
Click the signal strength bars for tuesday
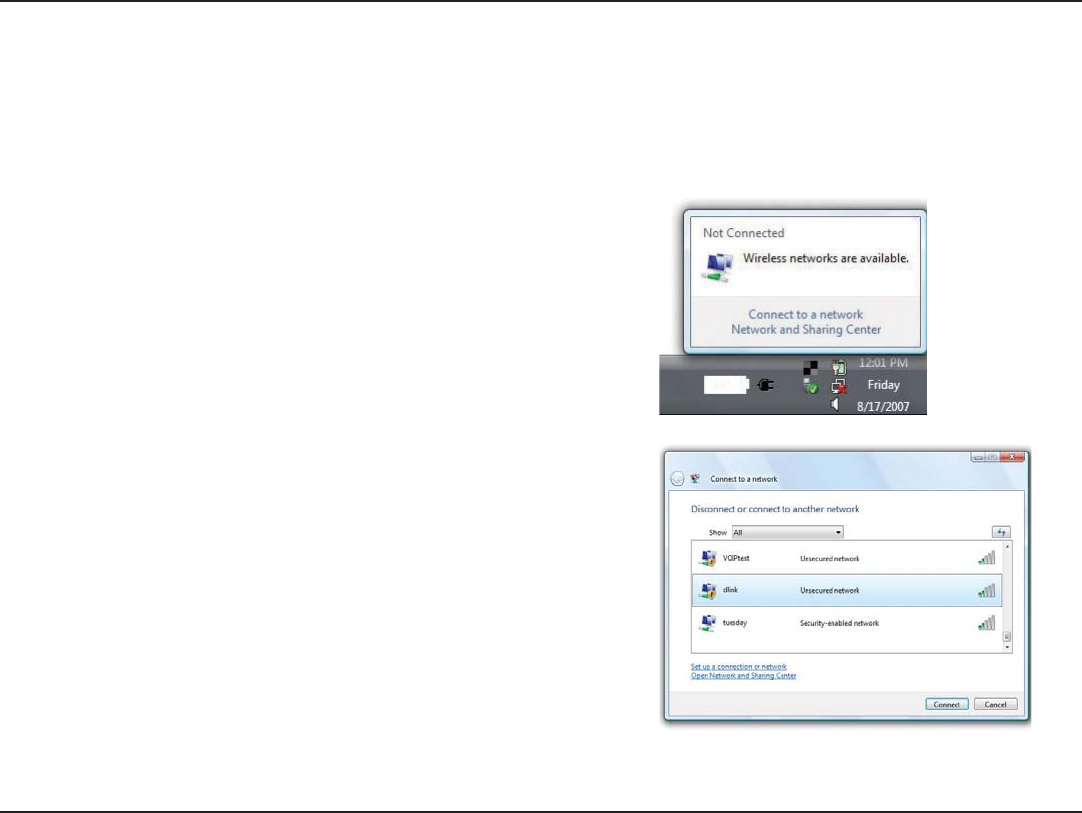[x=987, y=623]
